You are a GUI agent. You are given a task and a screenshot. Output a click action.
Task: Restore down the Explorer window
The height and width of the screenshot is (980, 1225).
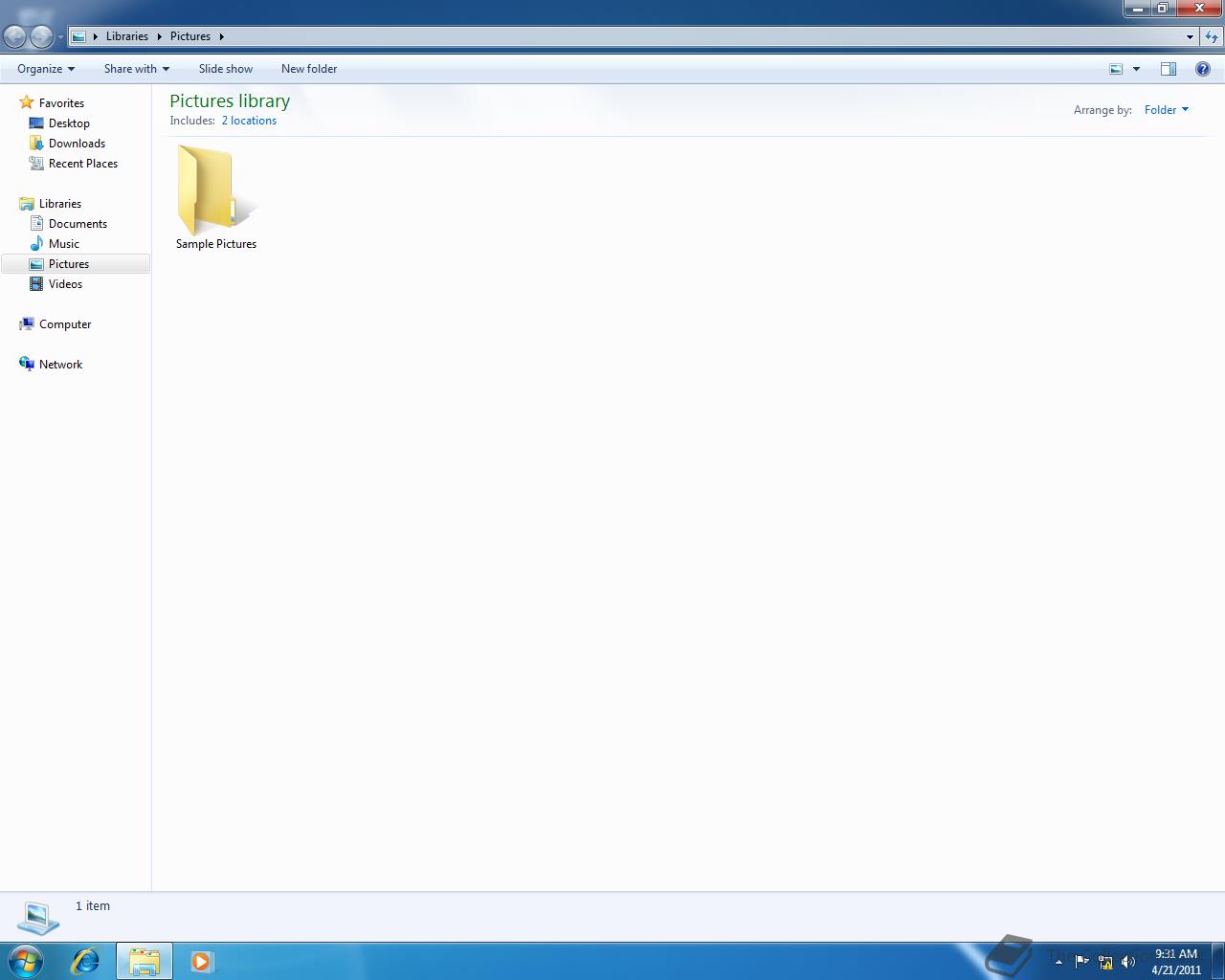click(x=1162, y=9)
